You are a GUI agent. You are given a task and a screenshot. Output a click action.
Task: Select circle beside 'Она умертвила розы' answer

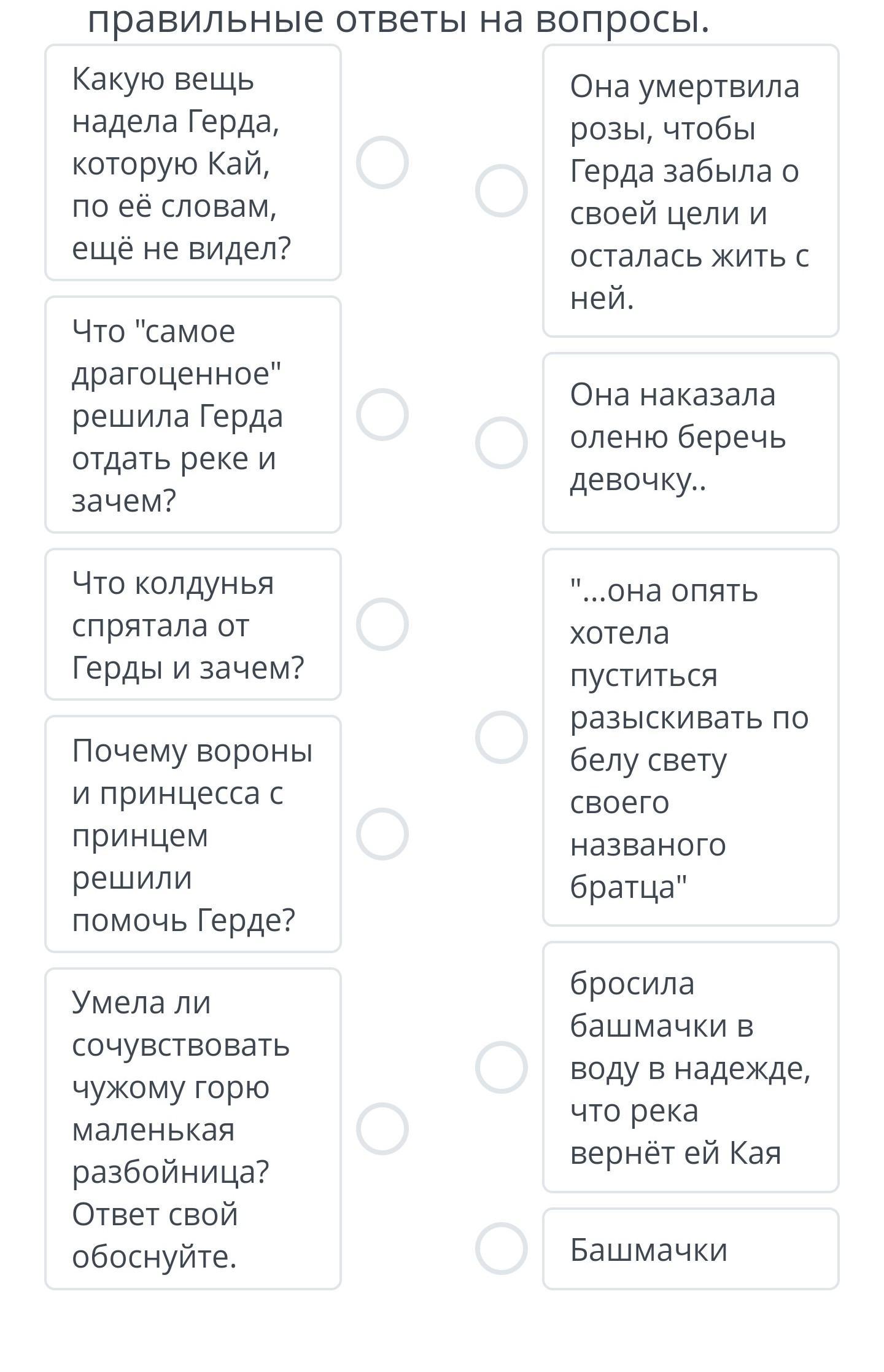tap(501, 191)
